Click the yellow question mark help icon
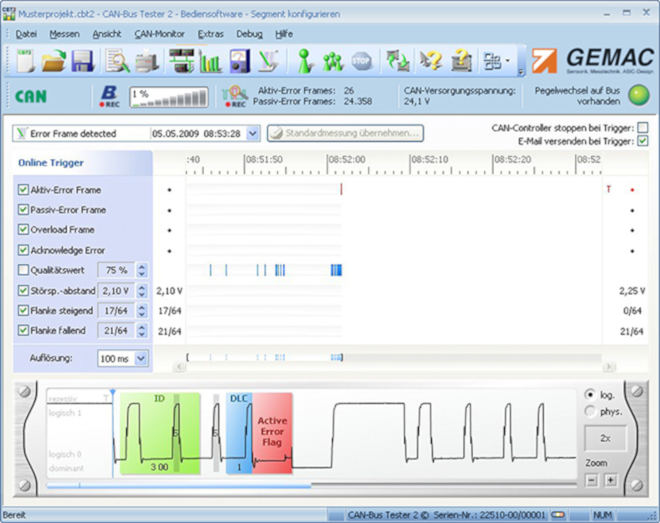Image resolution: width=660 pixels, height=523 pixels. tap(430, 61)
